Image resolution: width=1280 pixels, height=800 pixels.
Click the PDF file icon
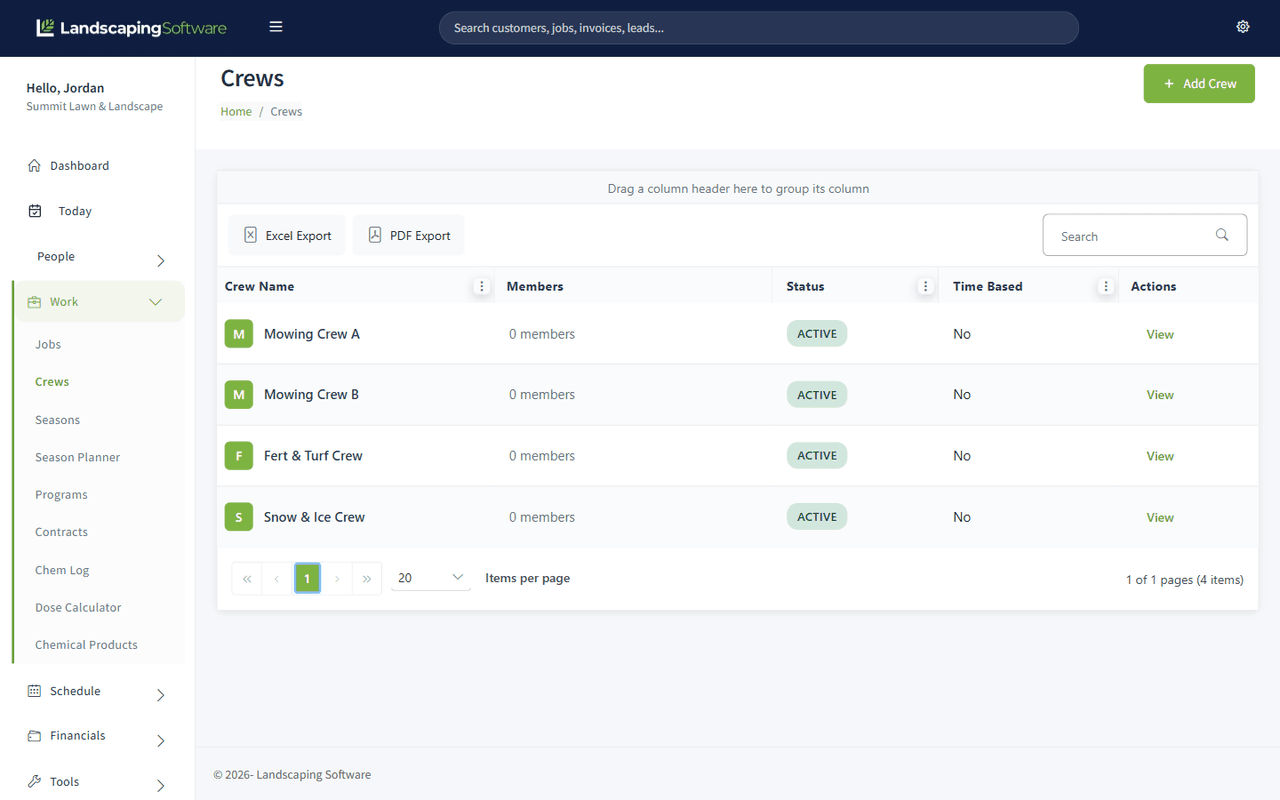click(375, 235)
